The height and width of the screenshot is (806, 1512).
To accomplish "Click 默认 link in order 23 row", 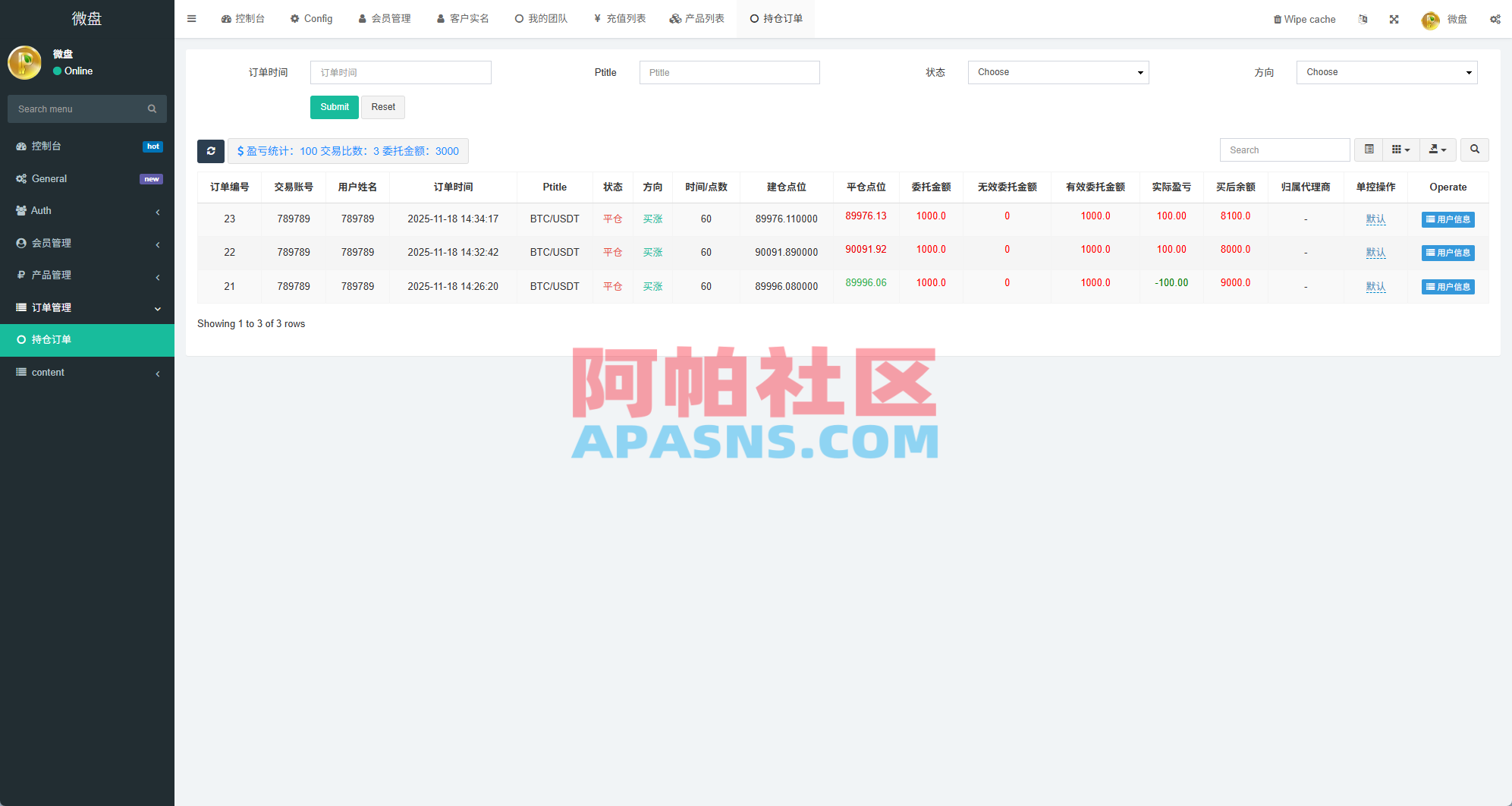I will click(1375, 219).
